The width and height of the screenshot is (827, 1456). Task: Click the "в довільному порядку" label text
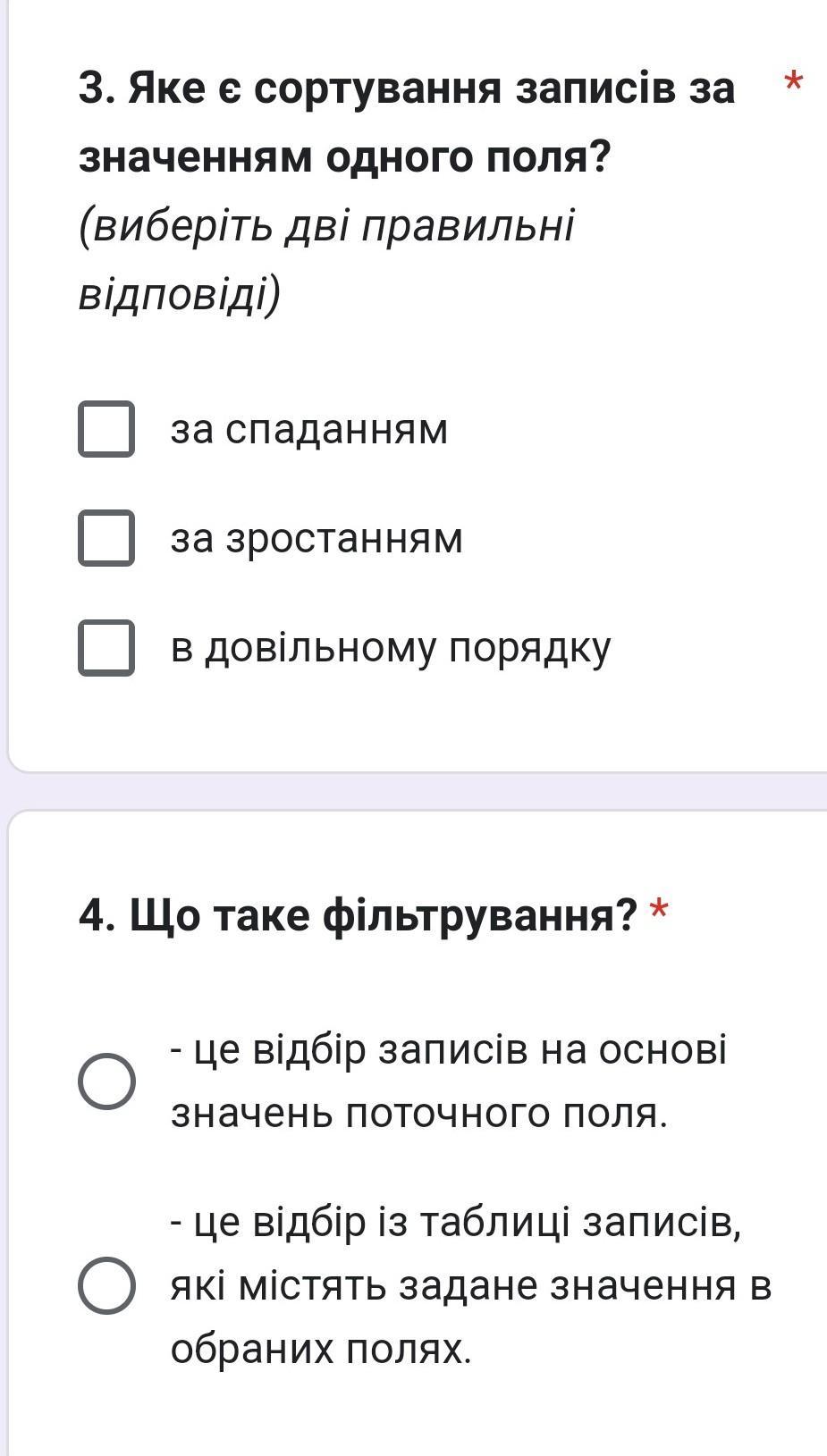pos(391,647)
